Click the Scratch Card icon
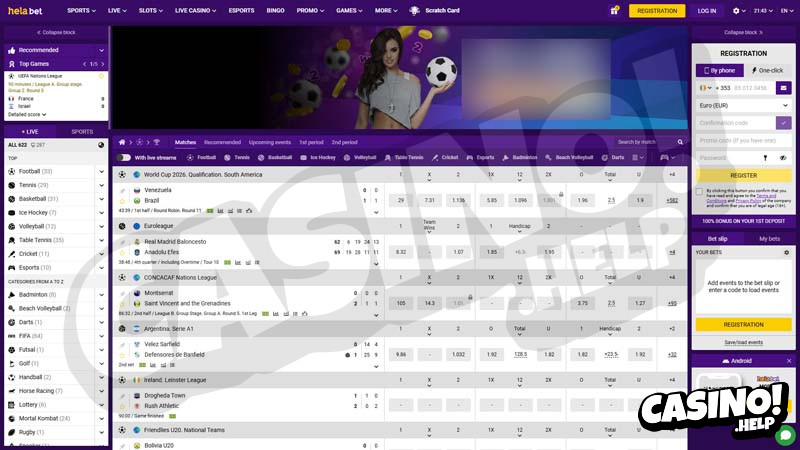The width and height of the screenshot is (800, 450). [x=414, y=10]
